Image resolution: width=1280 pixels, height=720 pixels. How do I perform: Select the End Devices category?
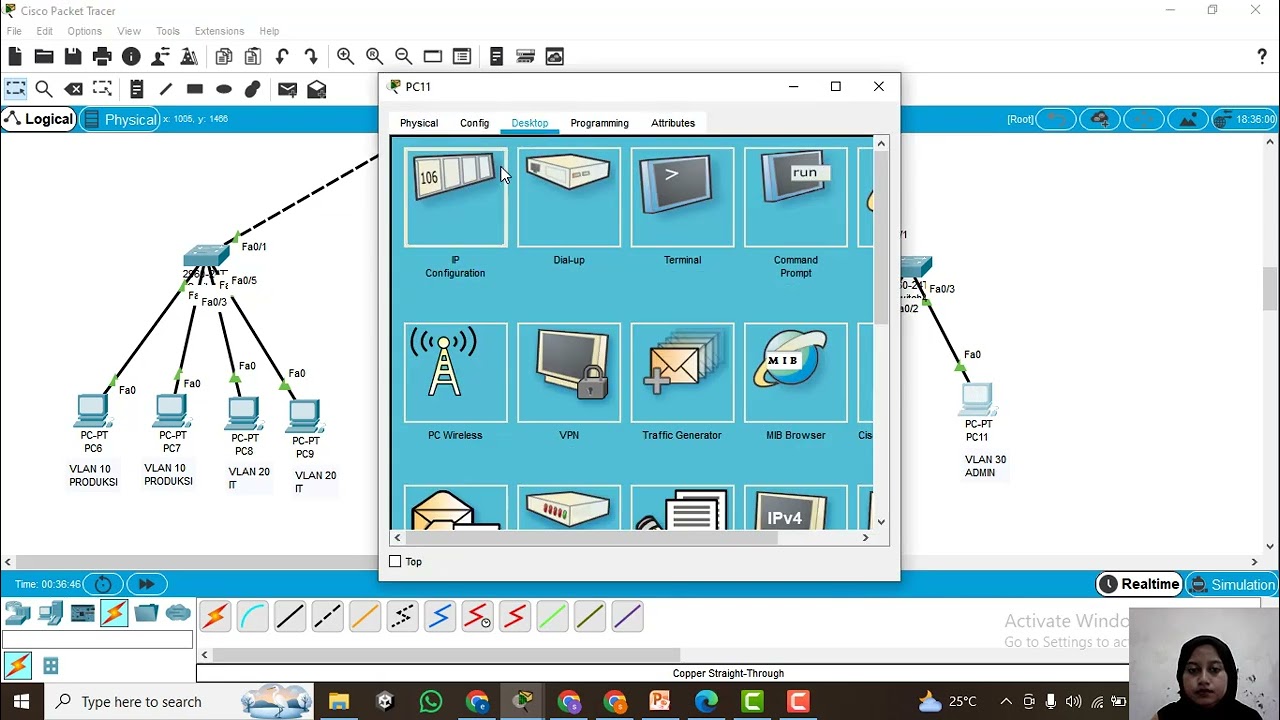[x=51, y=613]
